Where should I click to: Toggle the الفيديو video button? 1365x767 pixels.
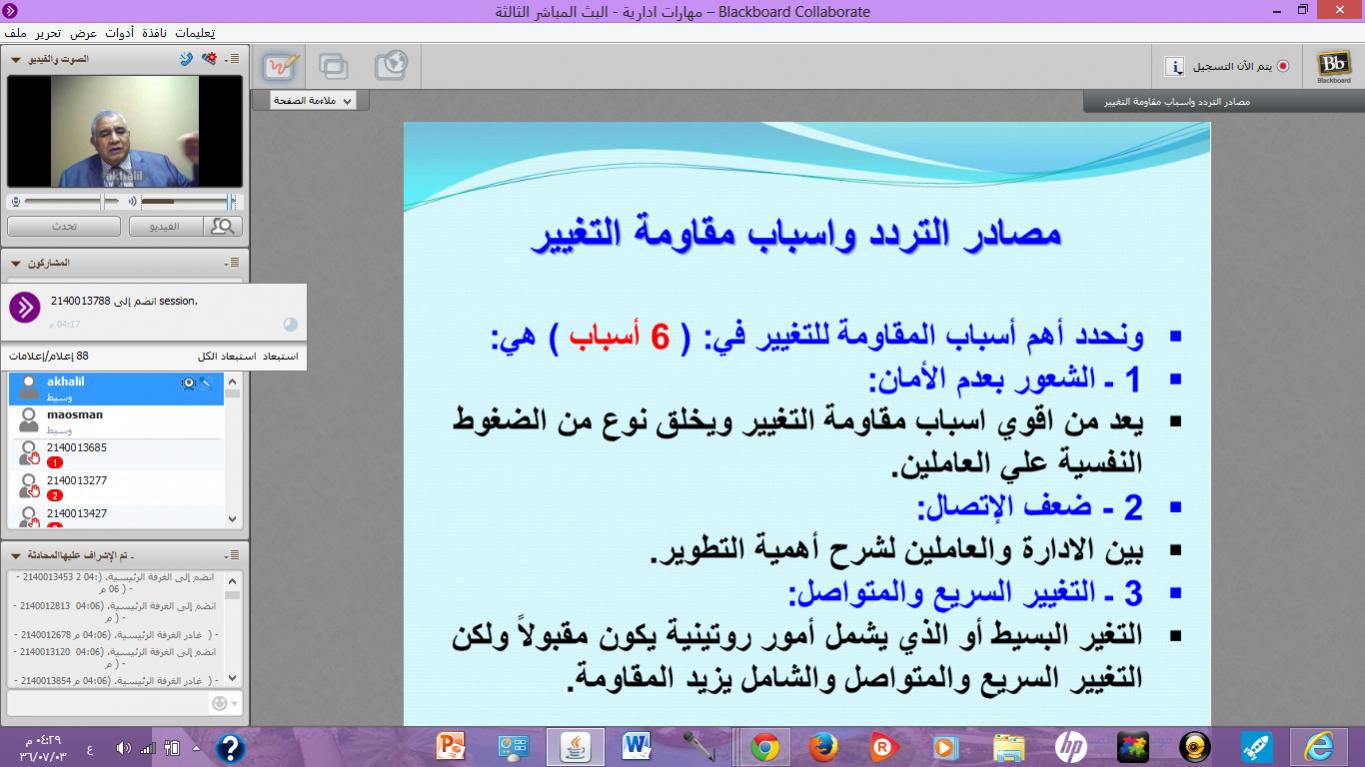point(166,227)
